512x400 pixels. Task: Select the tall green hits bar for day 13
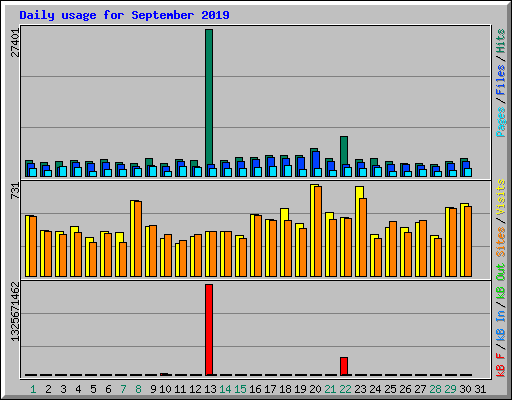(x=209, y=103)
